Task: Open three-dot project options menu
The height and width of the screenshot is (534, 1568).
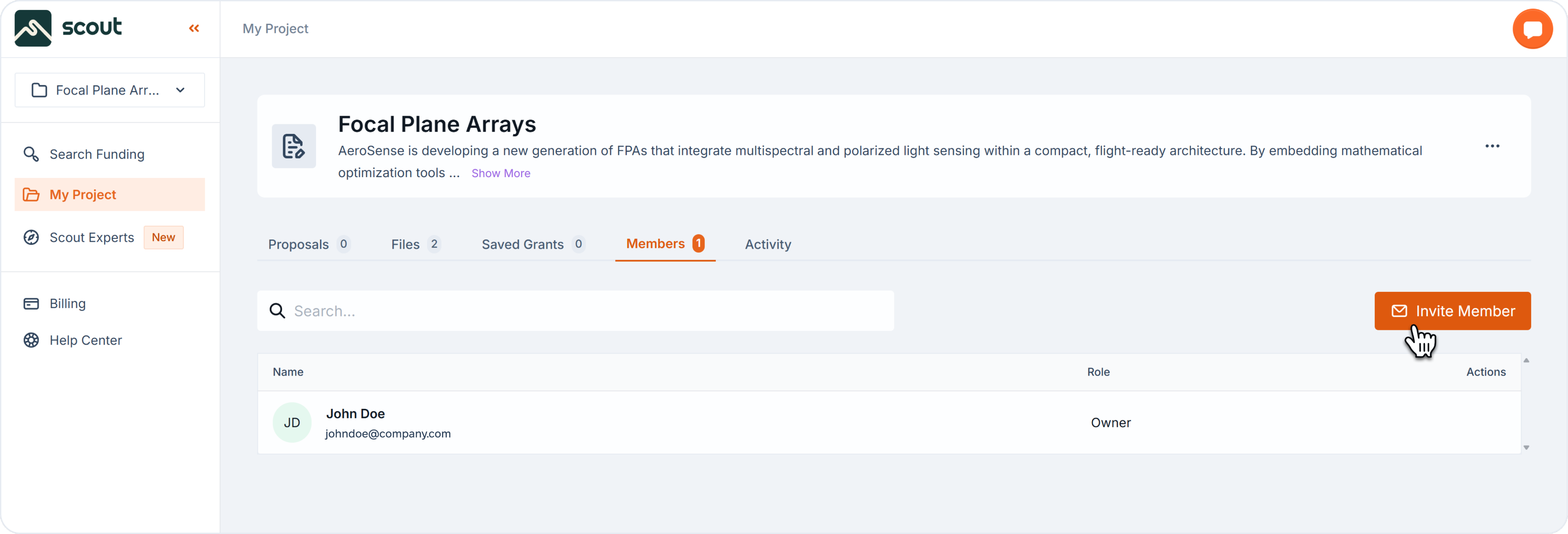Action: (x=1492, y=146)
